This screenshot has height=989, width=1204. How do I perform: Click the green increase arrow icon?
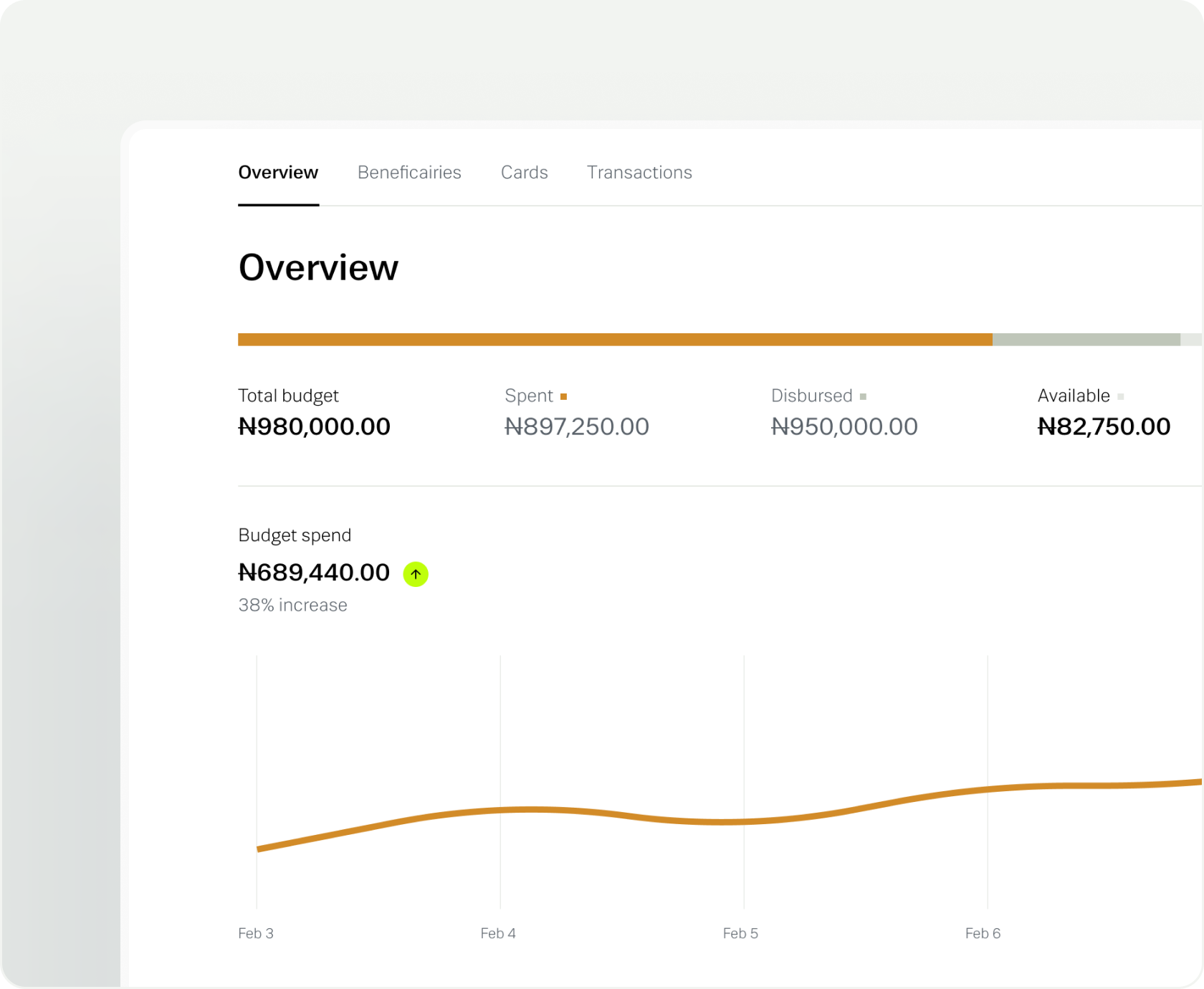pyautogui.click(x=416, y=574)
